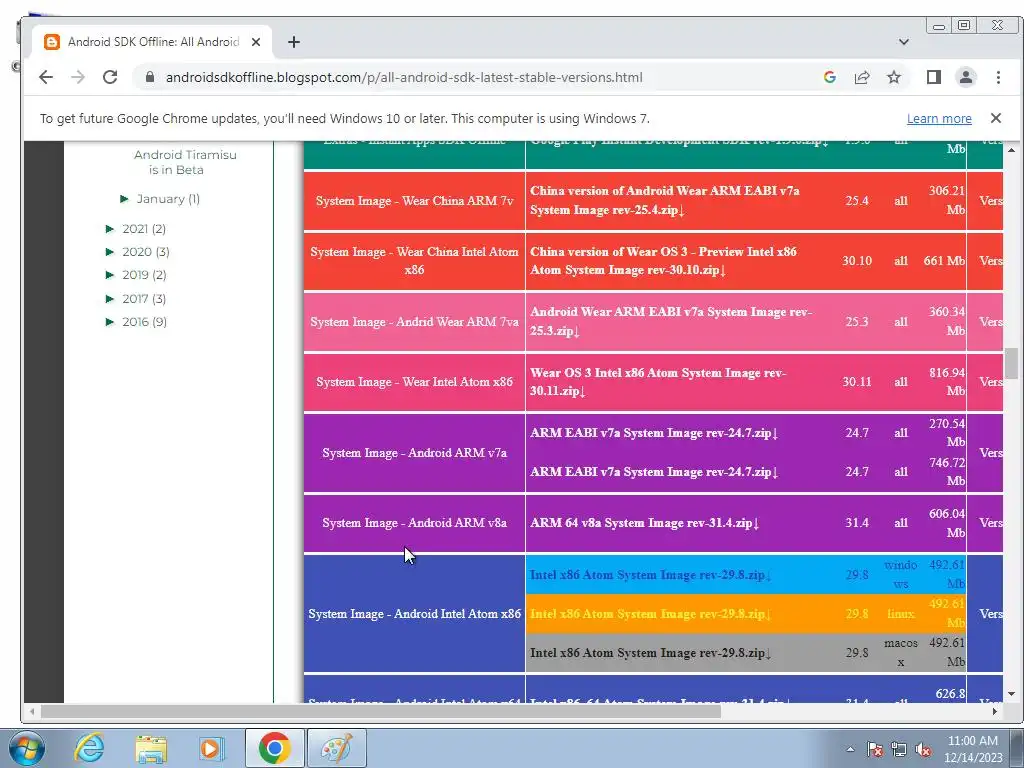Click the address bar URL
Image resolution: width=1024 pixels, height=768 pixels.
[404, 77]
